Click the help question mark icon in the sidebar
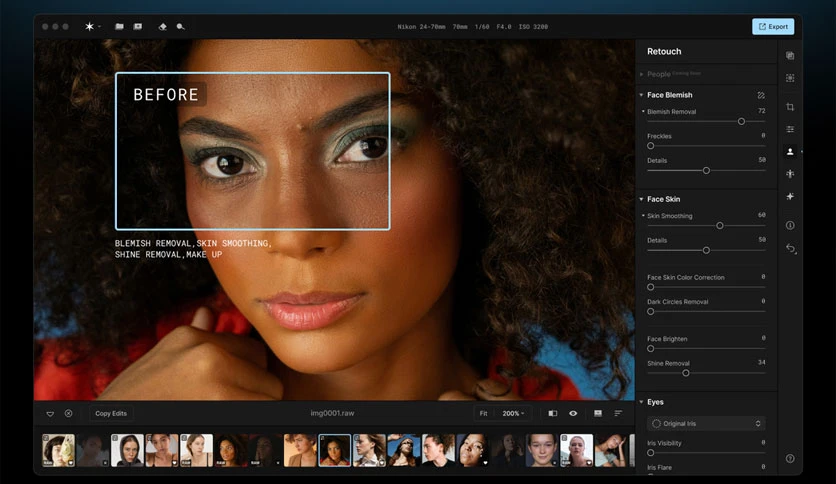Image resolution: width=836 pixels, height=484 pixels. coord(790,458)
